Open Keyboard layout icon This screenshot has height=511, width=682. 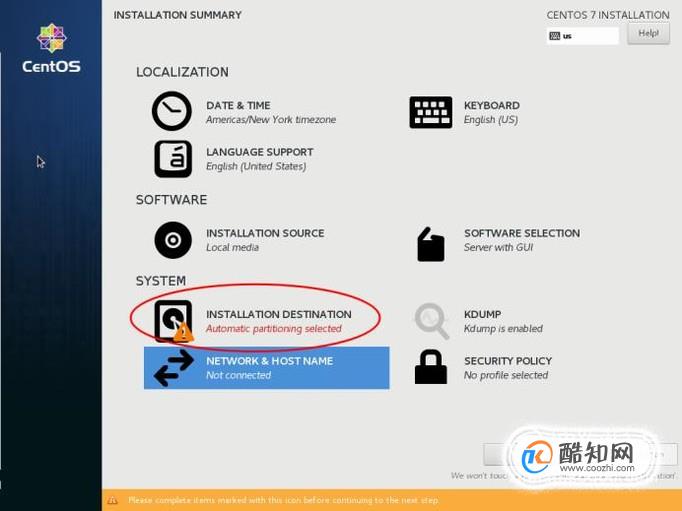click(x=431, y=112)
